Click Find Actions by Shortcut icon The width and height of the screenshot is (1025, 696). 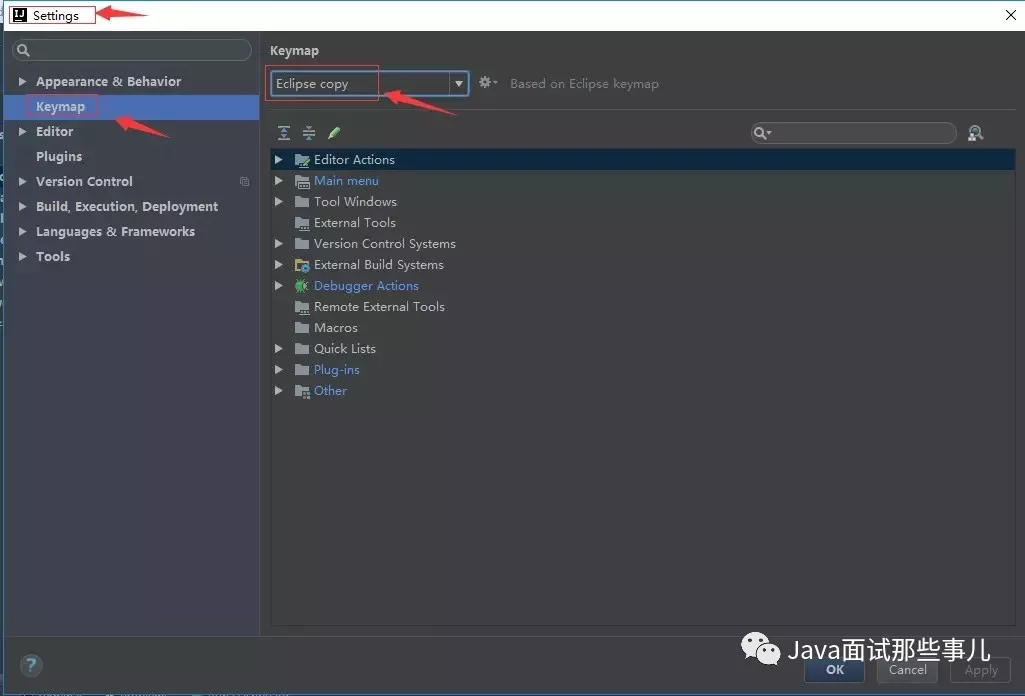point(975,133)
